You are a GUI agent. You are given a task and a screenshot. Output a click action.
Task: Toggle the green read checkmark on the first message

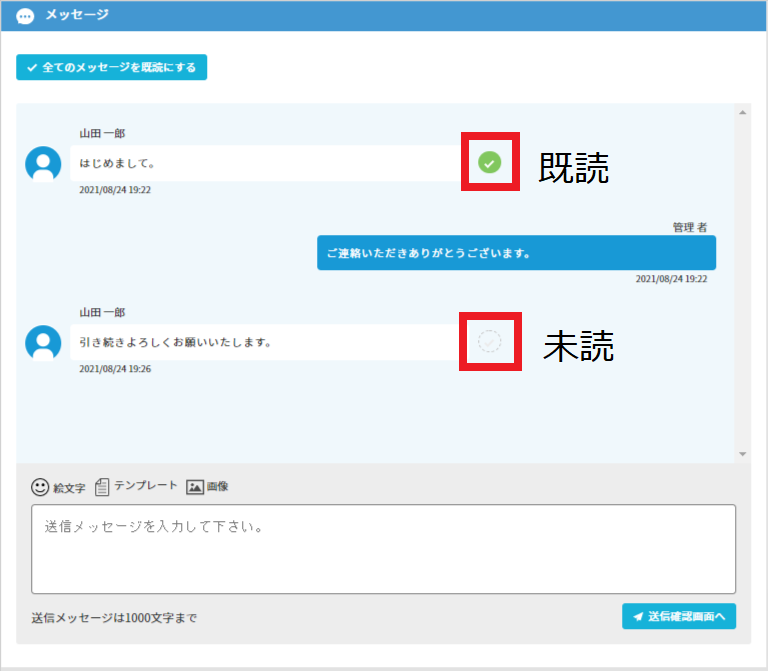[489, 162]
